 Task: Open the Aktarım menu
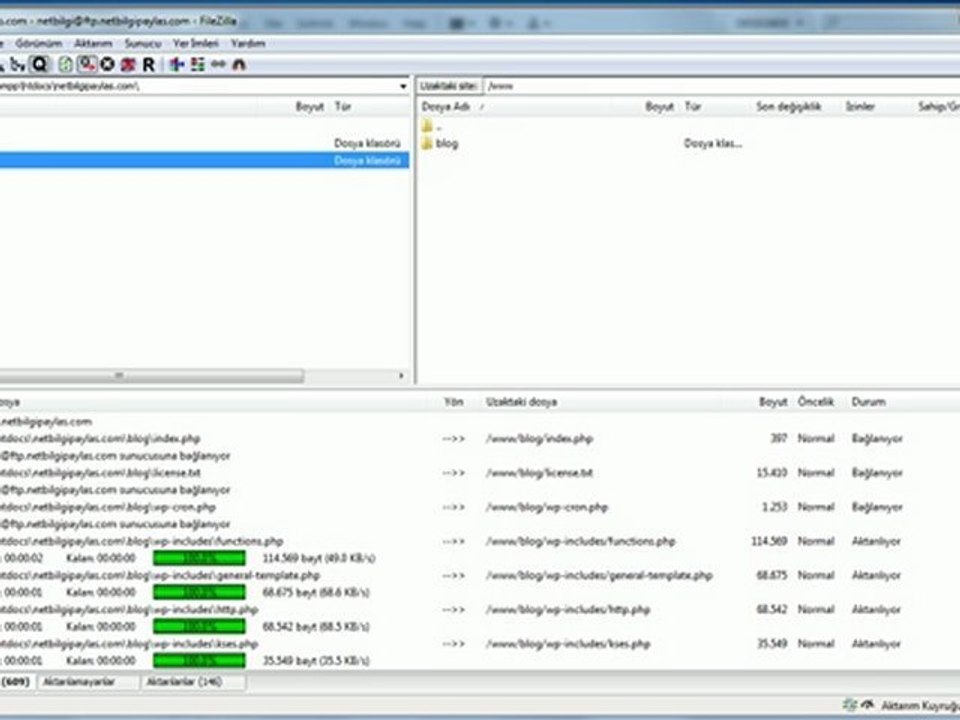click(x=93, y=43)
